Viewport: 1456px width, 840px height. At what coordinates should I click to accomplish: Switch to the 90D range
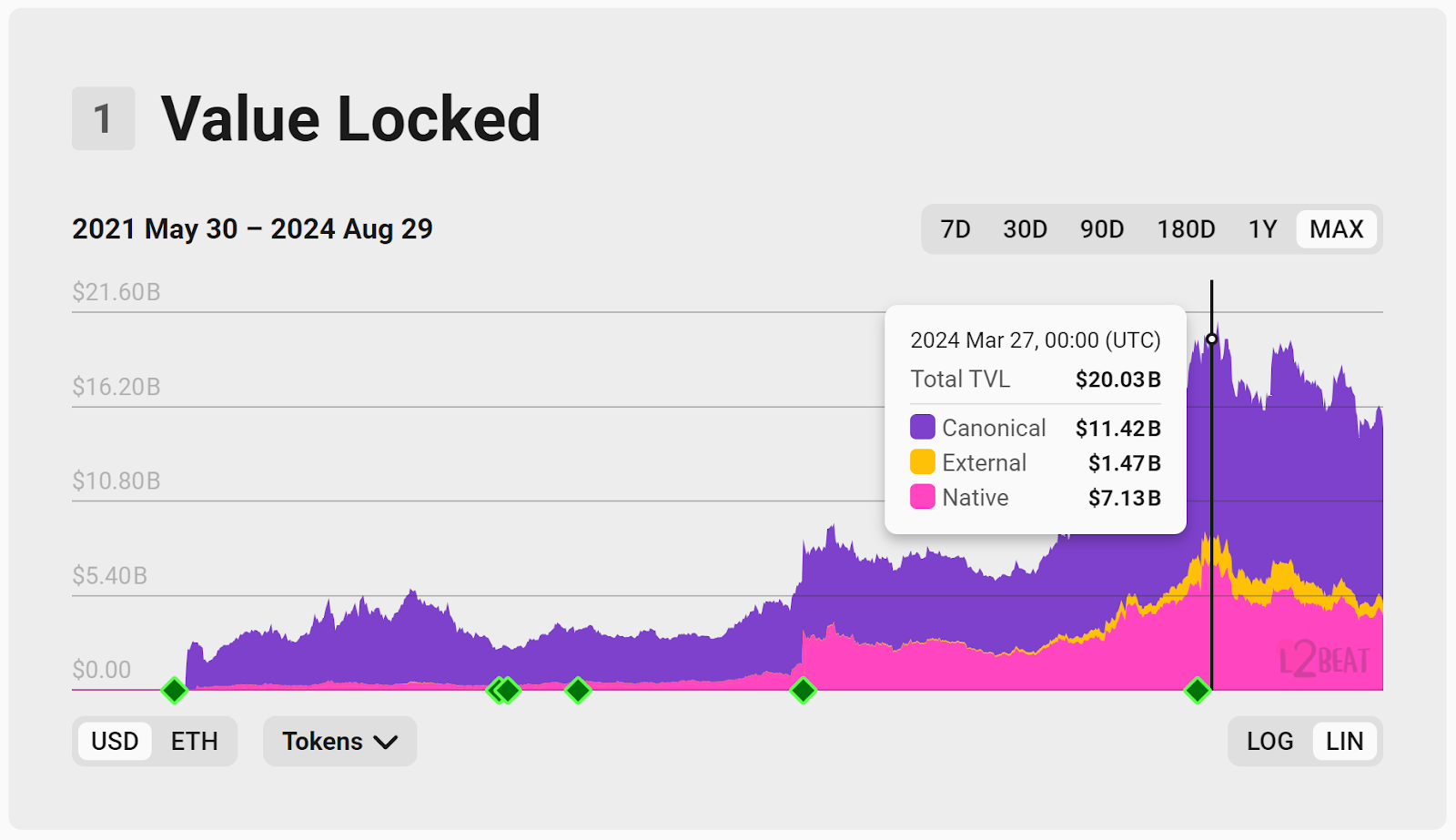[x=1101, y=229]
